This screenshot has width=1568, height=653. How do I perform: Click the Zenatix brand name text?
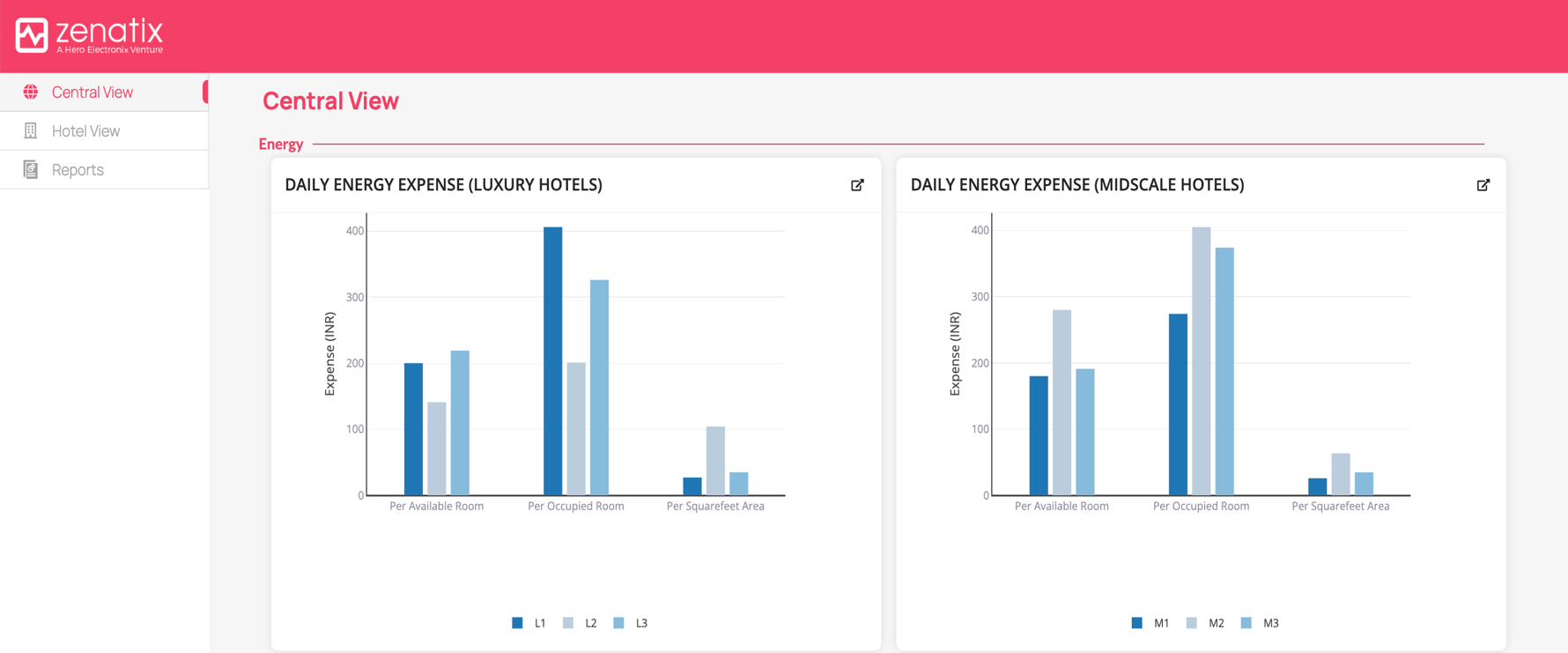(109, 32)
